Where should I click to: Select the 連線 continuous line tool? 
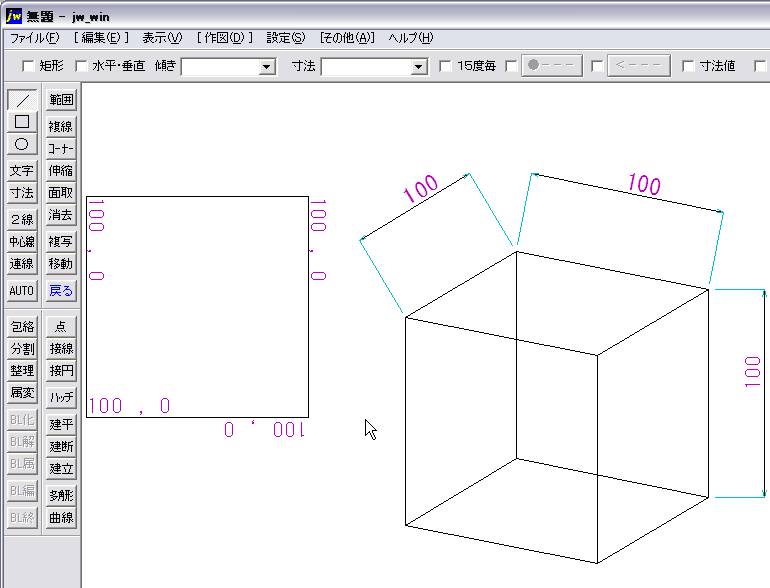(x=22, y=263)
